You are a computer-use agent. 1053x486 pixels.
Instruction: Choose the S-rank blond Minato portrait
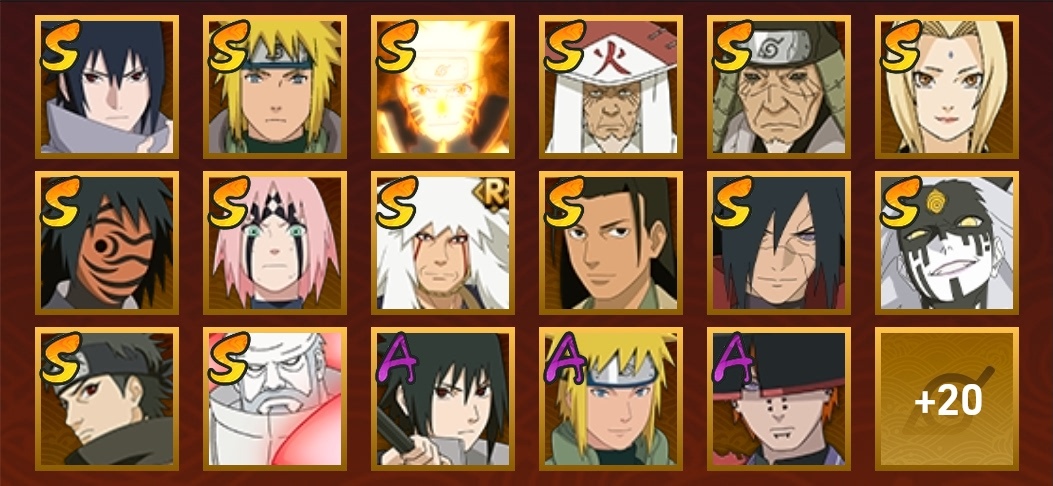click(275, 87)
